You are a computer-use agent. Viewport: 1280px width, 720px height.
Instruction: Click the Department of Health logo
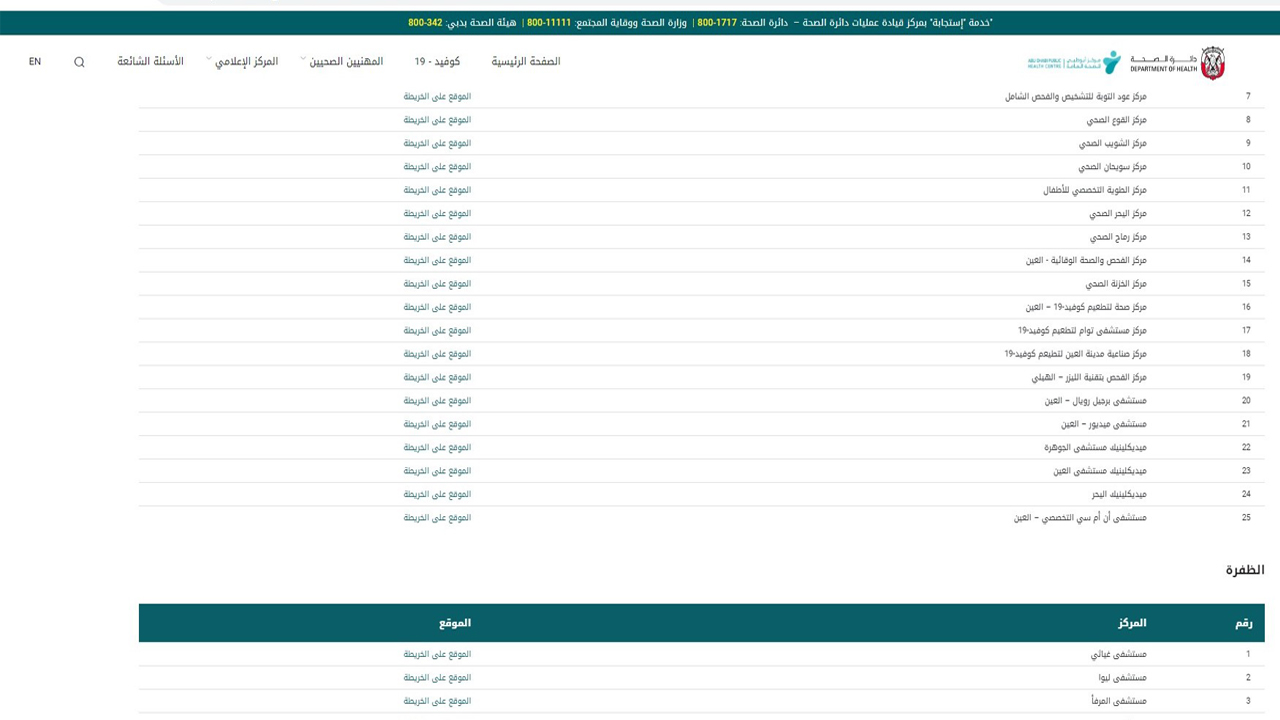tap(1178, 62)
